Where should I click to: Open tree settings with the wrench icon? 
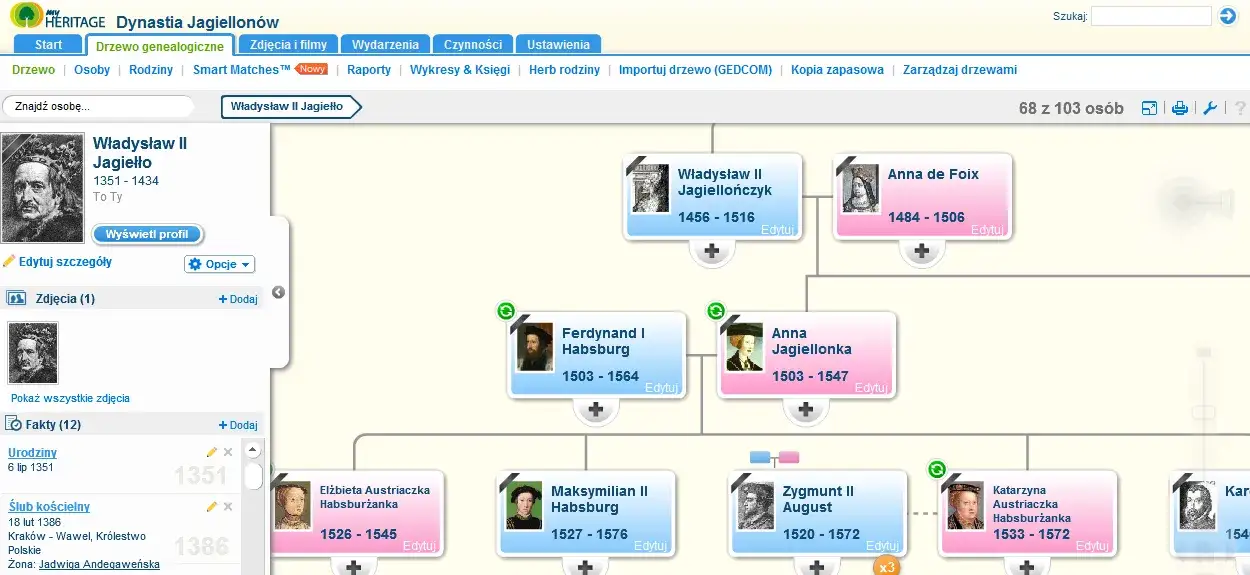click(1210, 108)
